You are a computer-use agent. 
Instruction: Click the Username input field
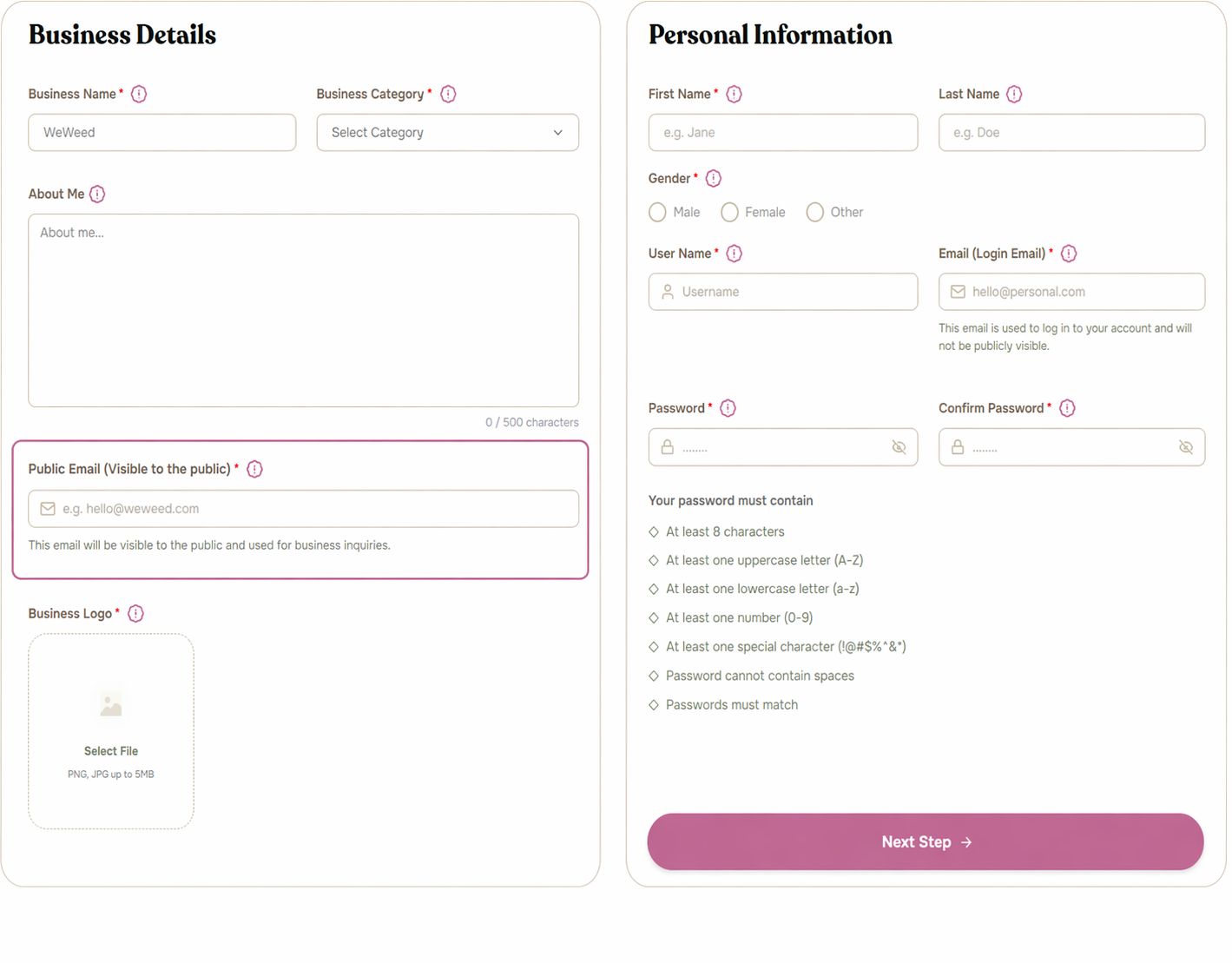[x=783, y=292]
